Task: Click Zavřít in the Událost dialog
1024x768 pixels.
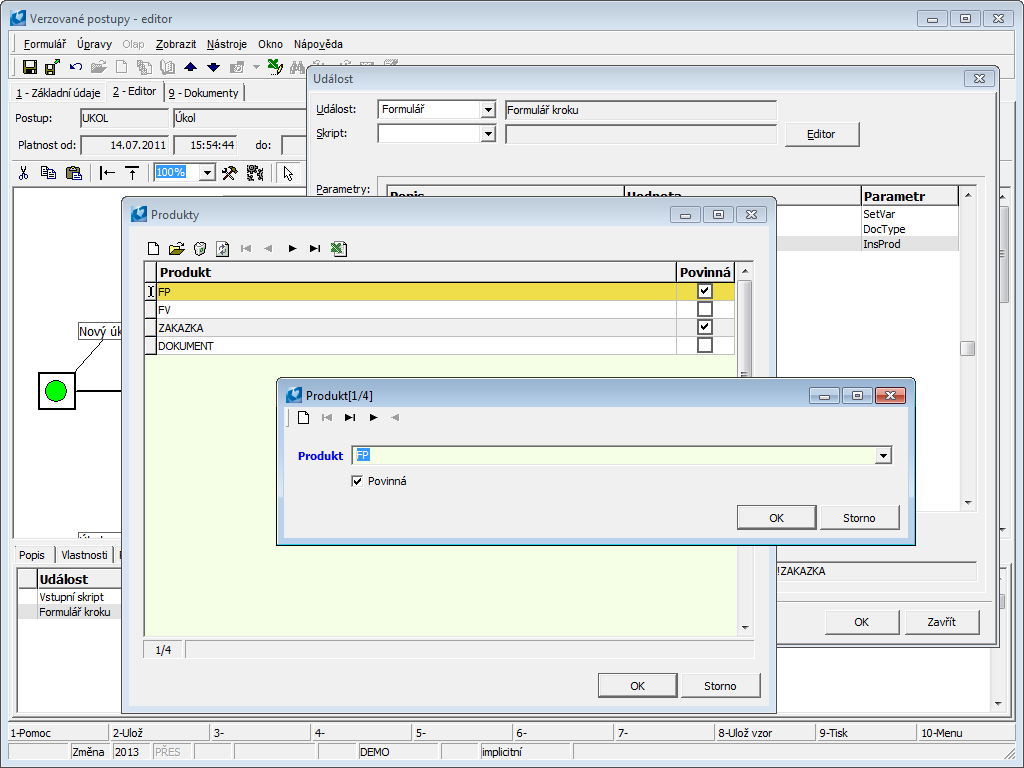Action: tap(941, 622)
